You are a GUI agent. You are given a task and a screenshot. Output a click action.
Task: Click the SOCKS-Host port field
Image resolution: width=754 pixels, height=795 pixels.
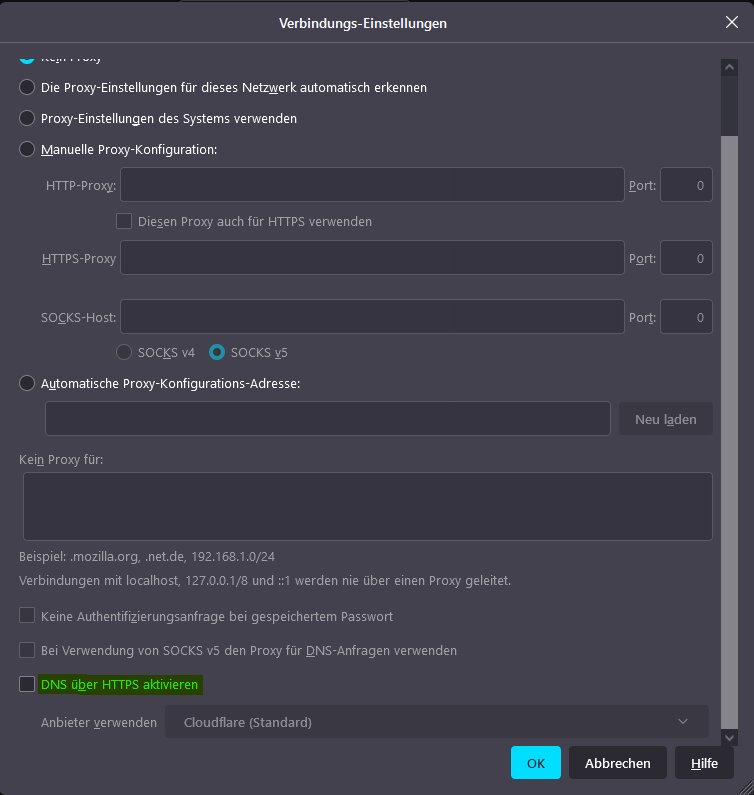(x=686, y=317)
